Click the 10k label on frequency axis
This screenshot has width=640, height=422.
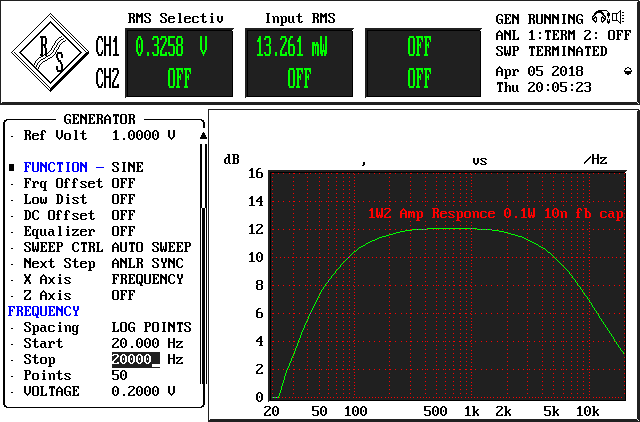pyautogui.click(x=587, y=411)
